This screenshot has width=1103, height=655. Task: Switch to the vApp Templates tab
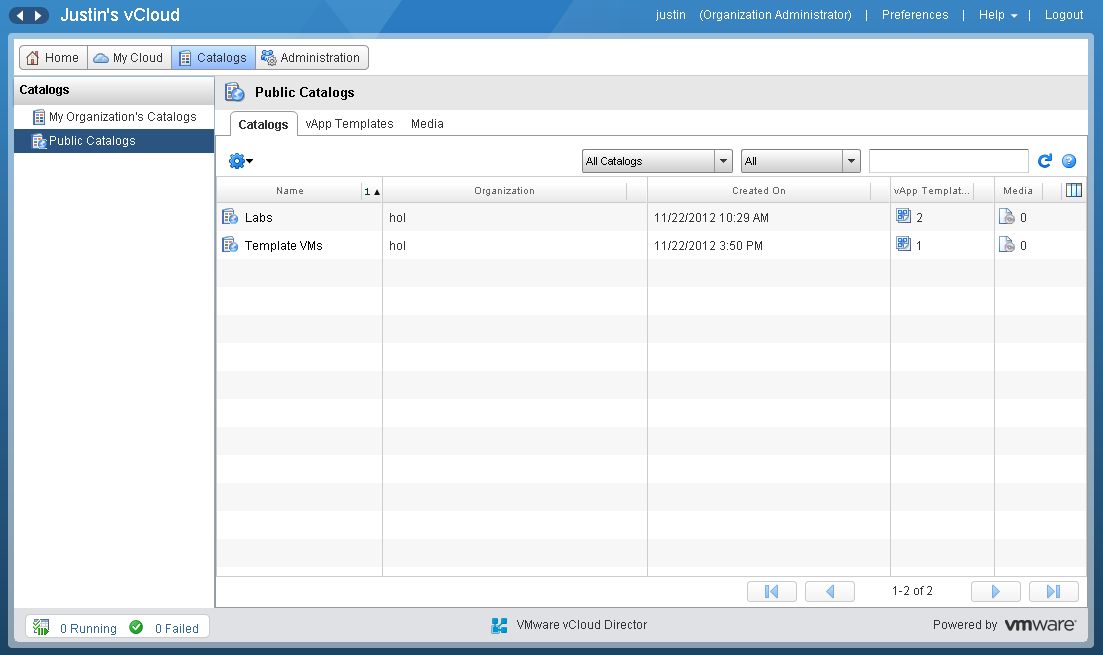click(x=350, y=124)
